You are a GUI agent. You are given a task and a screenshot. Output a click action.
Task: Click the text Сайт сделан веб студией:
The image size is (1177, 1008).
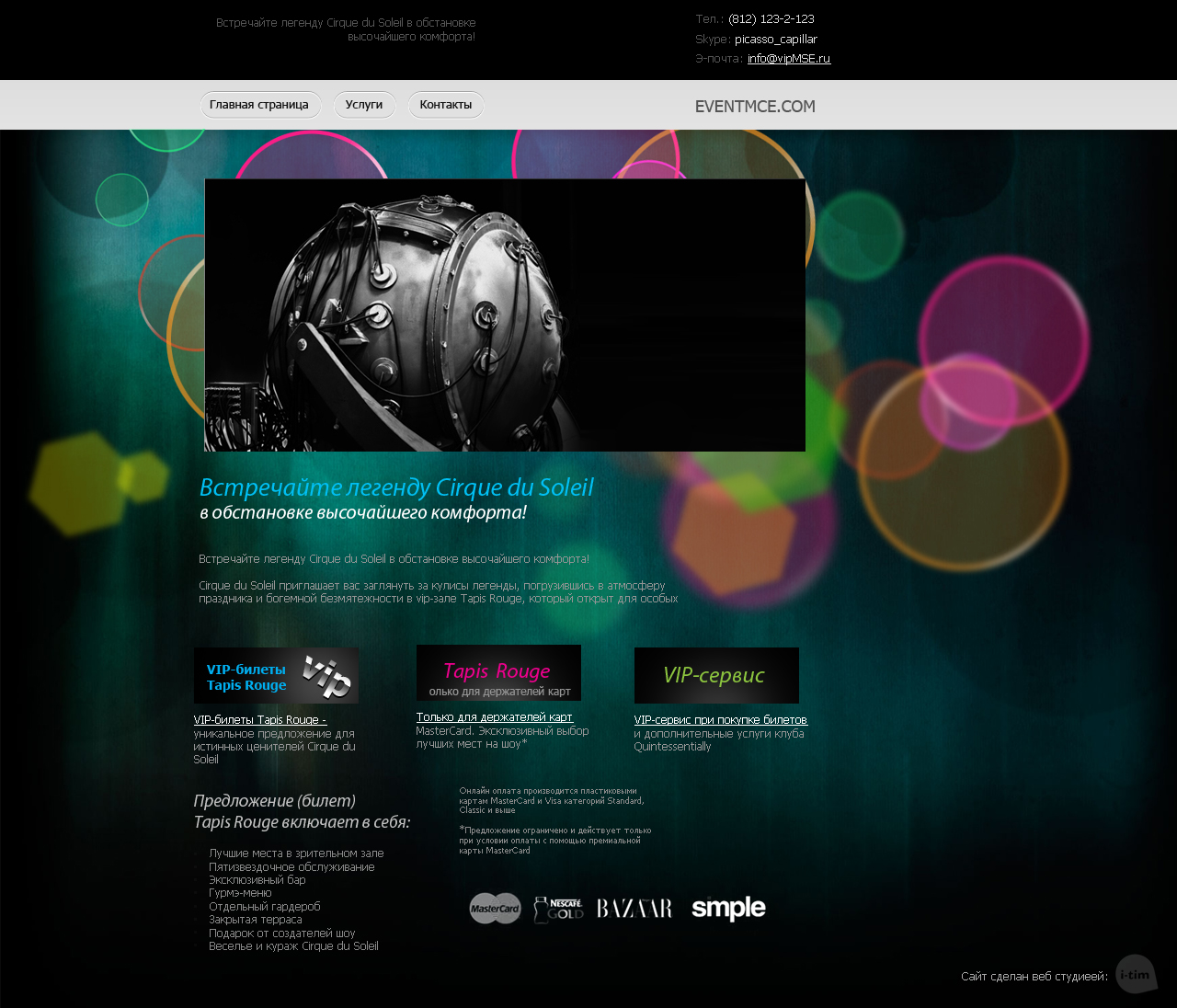click(1034, 977)
